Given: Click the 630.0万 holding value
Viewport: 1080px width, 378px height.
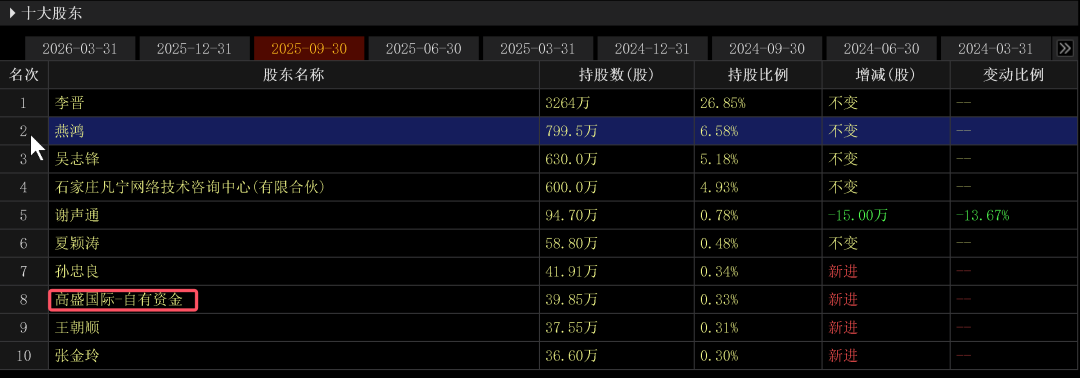Looking at the screenshot, I should 571,159.
